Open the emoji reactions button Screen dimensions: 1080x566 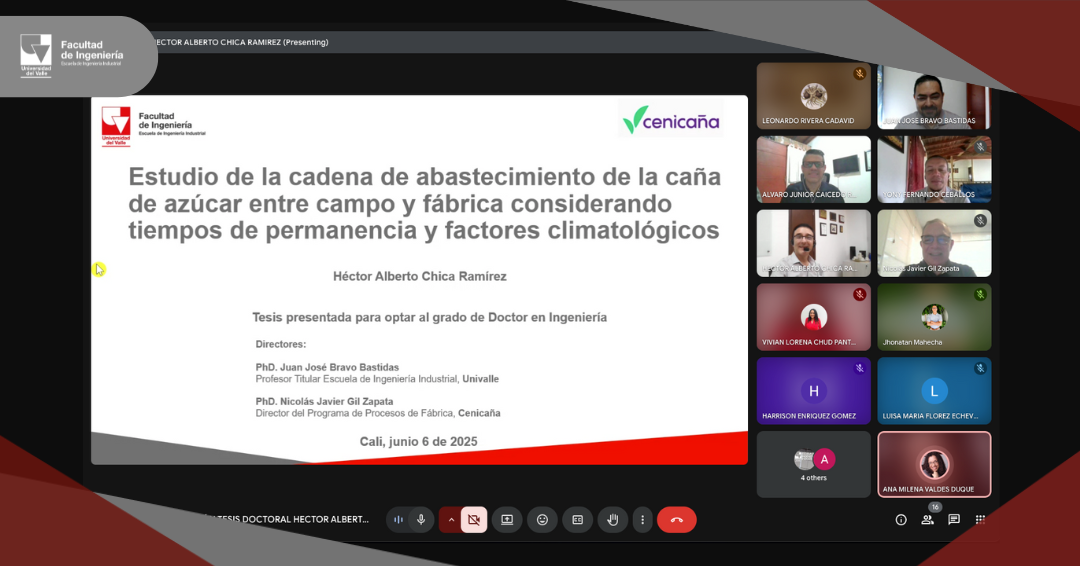point(542,520)
